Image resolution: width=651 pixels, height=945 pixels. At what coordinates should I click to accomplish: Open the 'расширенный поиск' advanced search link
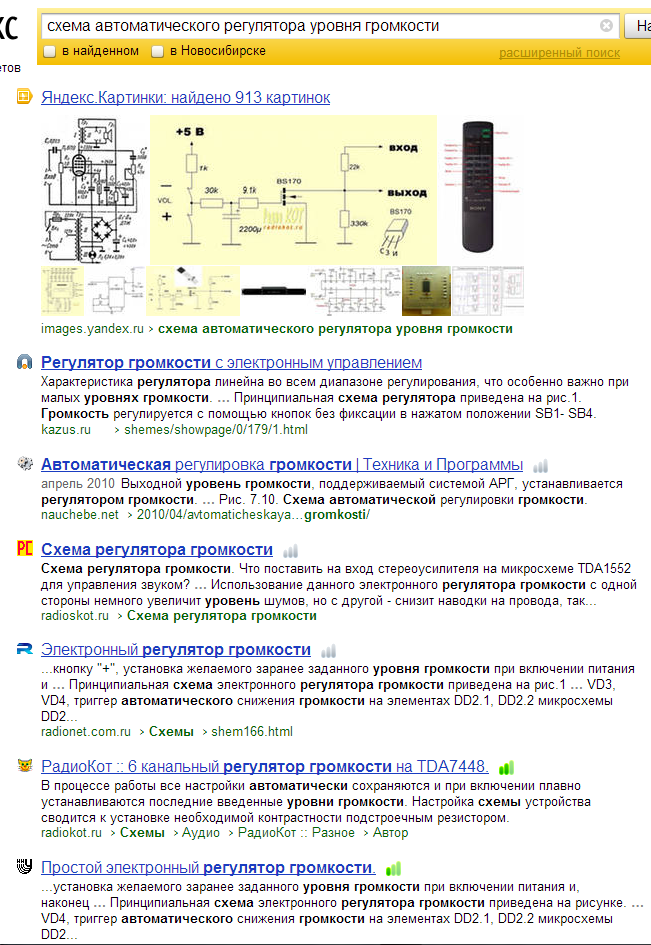[x=559, y=53]
